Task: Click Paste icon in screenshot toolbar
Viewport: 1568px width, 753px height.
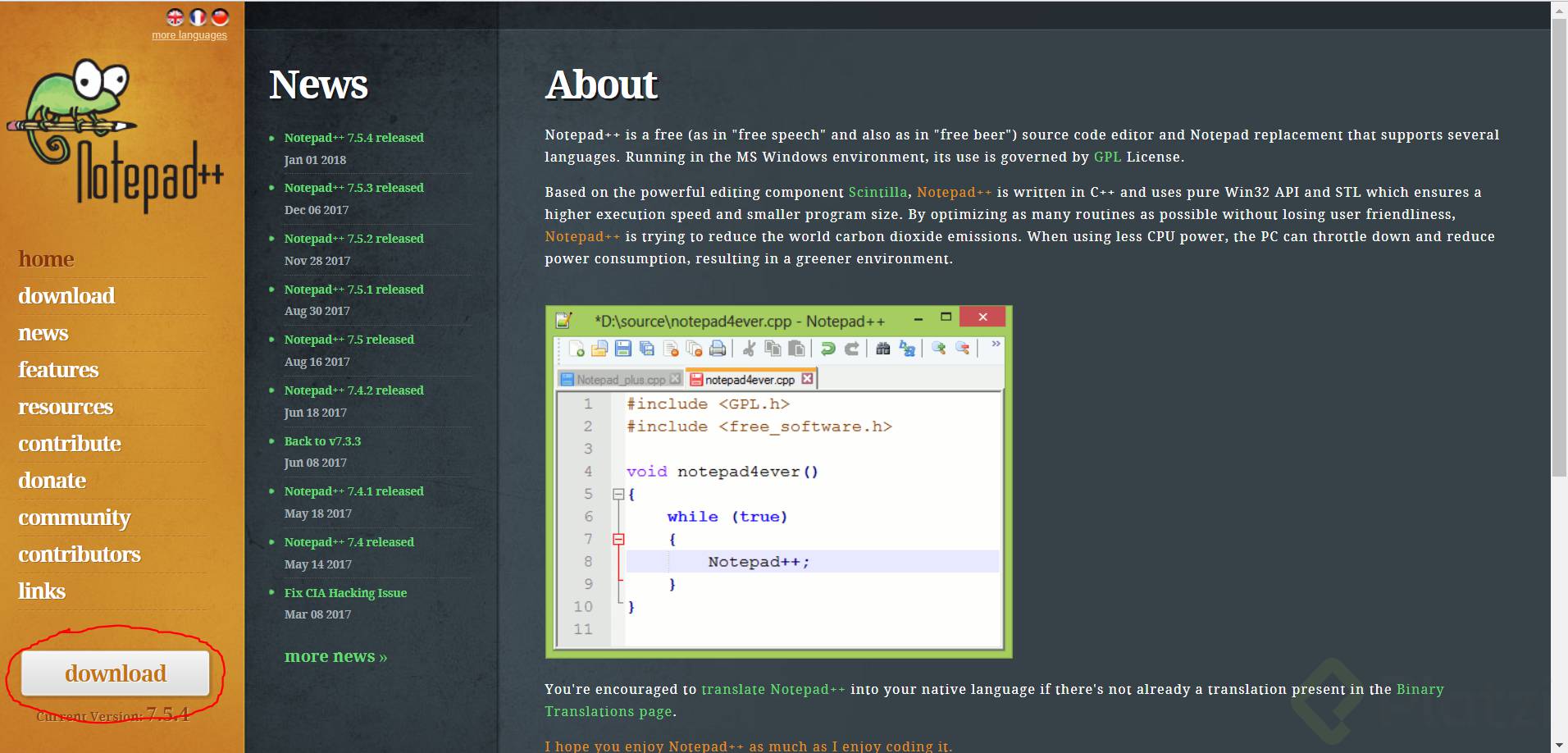Action: pyautogui.click(x=796, y=349)
